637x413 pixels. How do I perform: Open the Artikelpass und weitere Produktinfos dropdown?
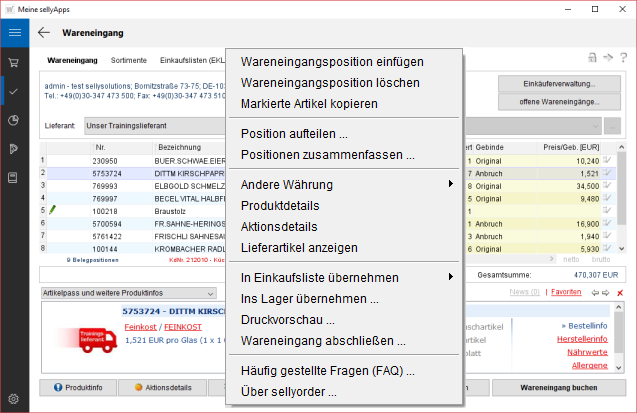209,294
